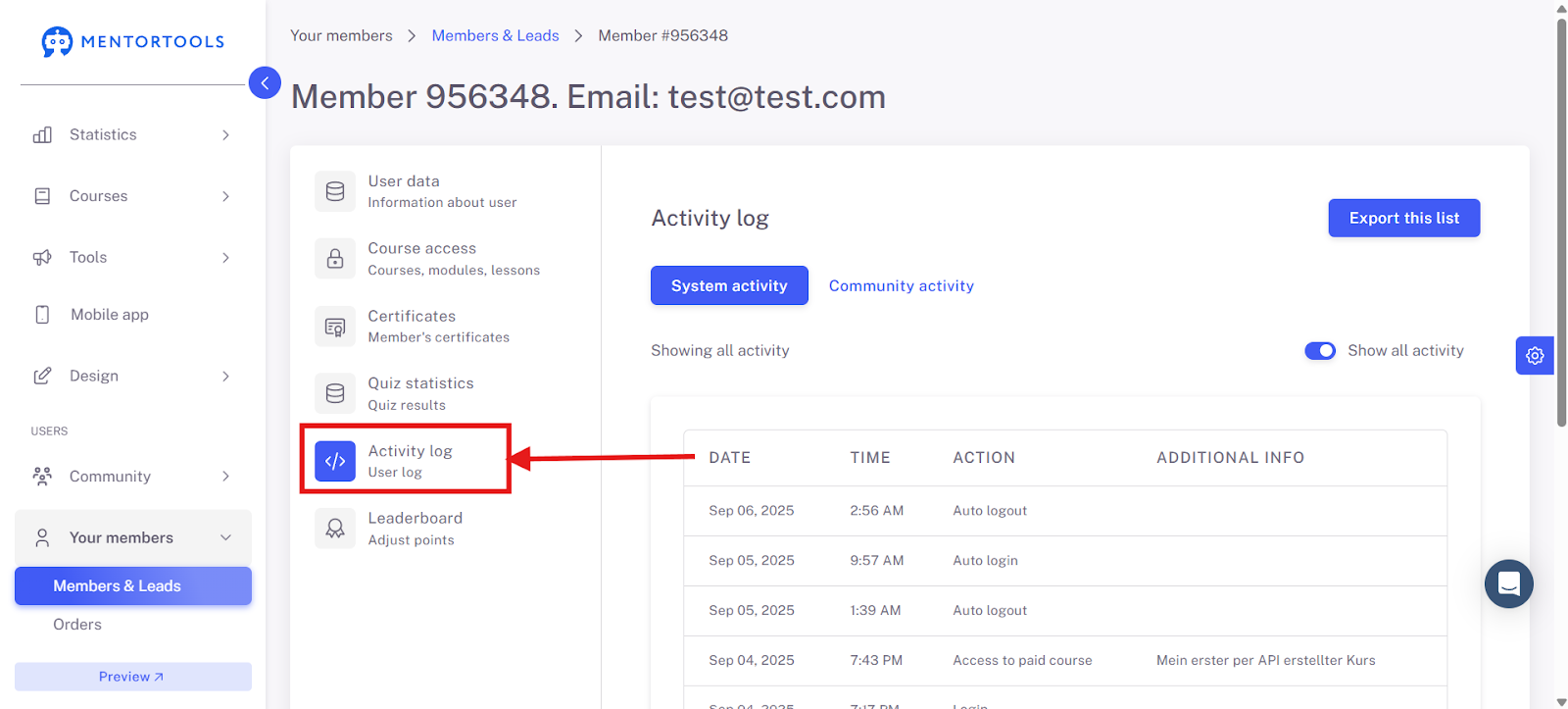Click the Design pencil icon
This screenshot has height=709, width=1568.
tap(42, 377)
